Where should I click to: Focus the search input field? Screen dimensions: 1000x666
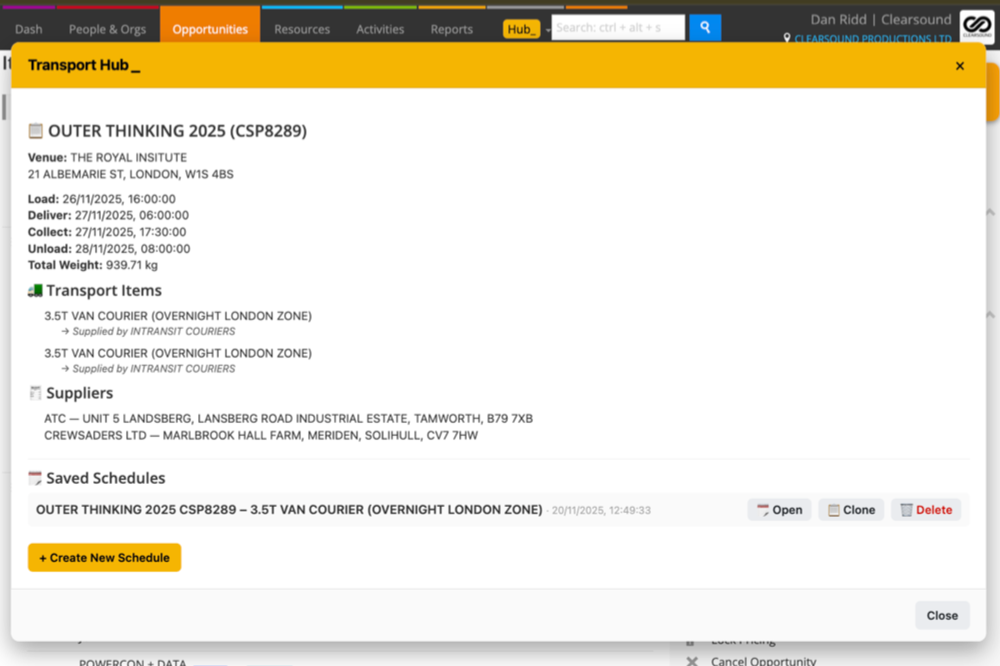[618, 27]
